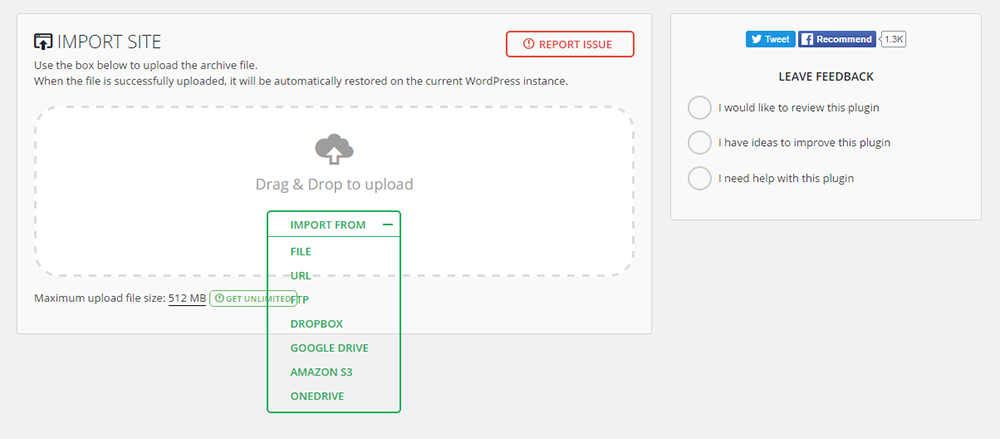Choose File from the import menu
Screen dimensions: 1000x439
coord(301,251)
